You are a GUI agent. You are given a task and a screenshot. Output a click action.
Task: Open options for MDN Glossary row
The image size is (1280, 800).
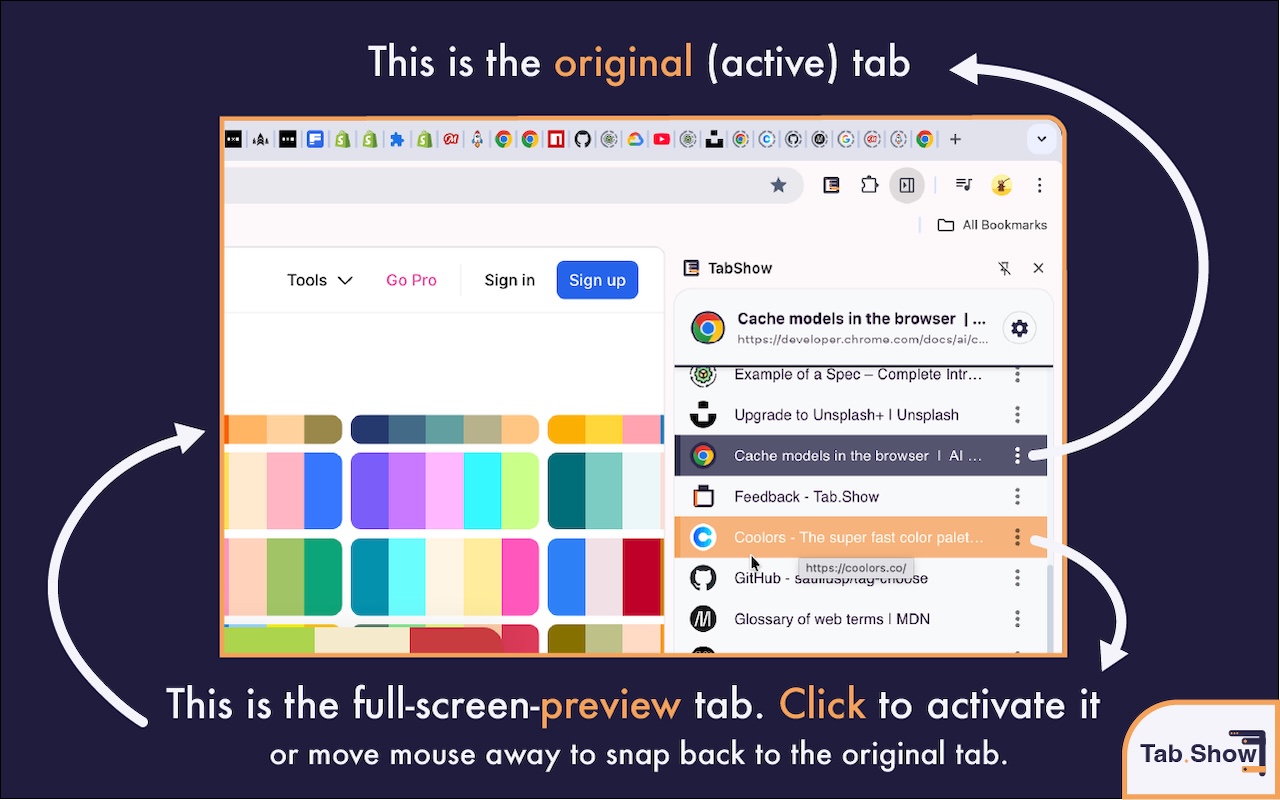pos(1017,619)
